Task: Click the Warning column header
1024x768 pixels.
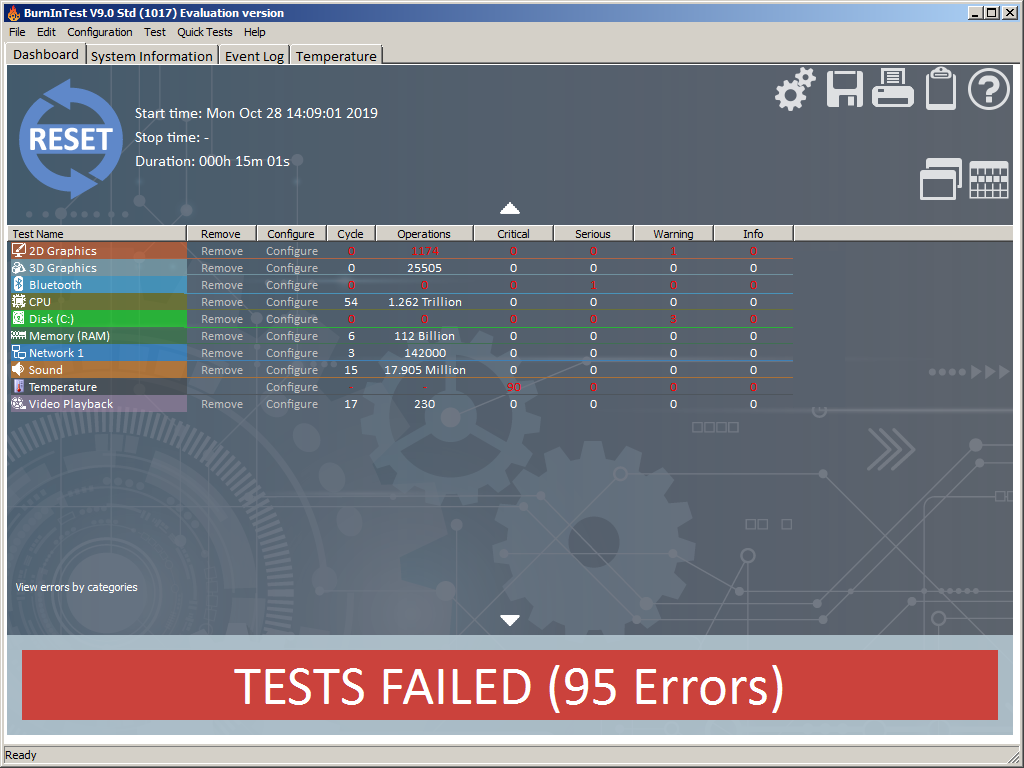Action: pyautogui.click(x=673, y=234)
